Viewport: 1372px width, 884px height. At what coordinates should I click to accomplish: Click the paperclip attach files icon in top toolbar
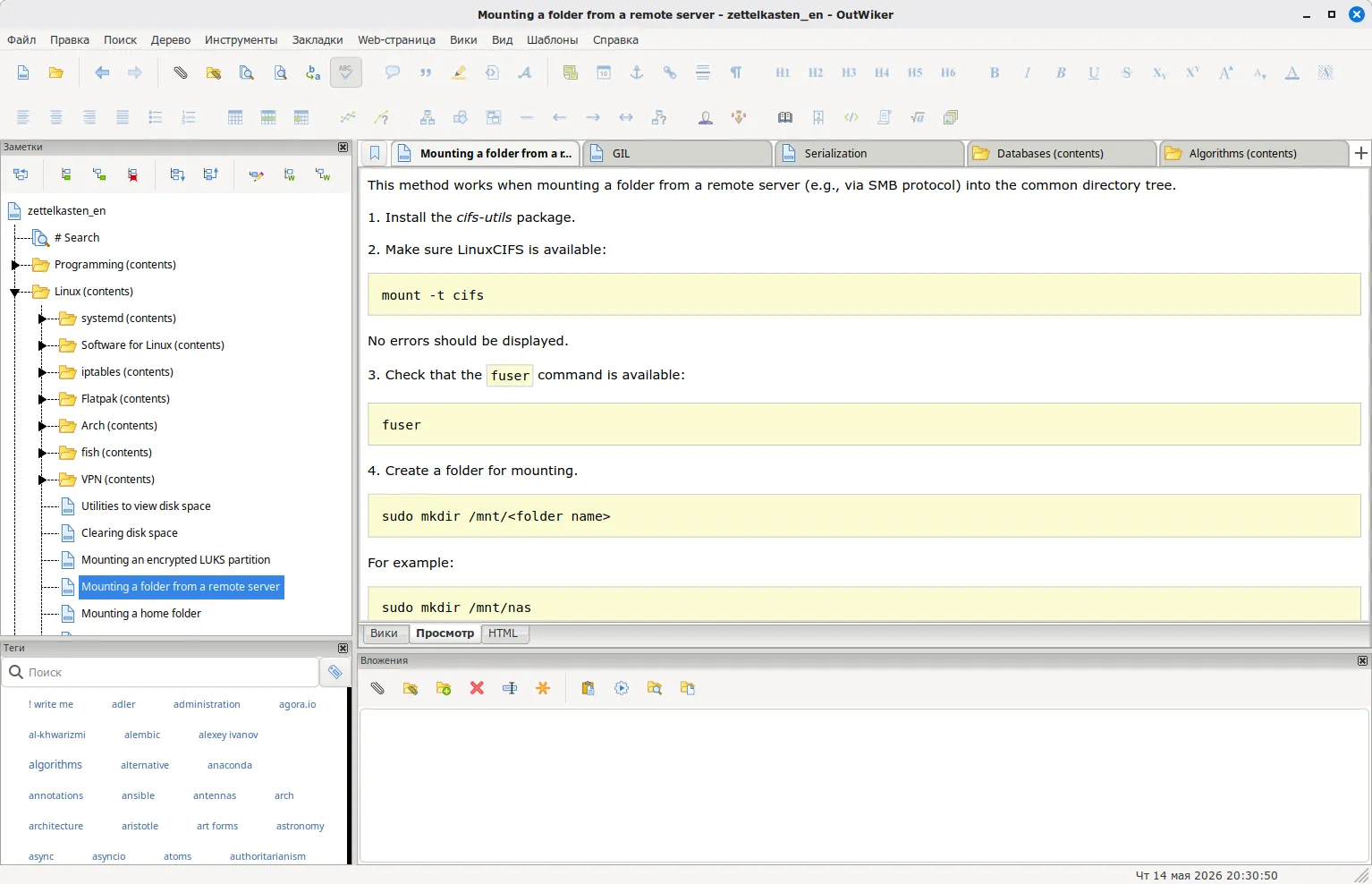click(181, 72)
